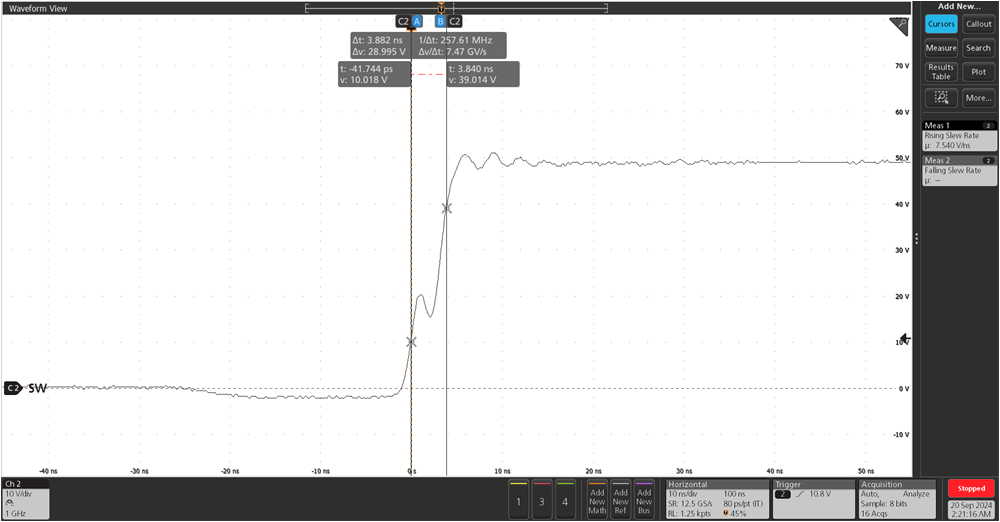Image resolution: width=1000 pixels, height=522 pixels.
Task: Click cursor B crosshair on waveform
Action: [x=446, y=208]
